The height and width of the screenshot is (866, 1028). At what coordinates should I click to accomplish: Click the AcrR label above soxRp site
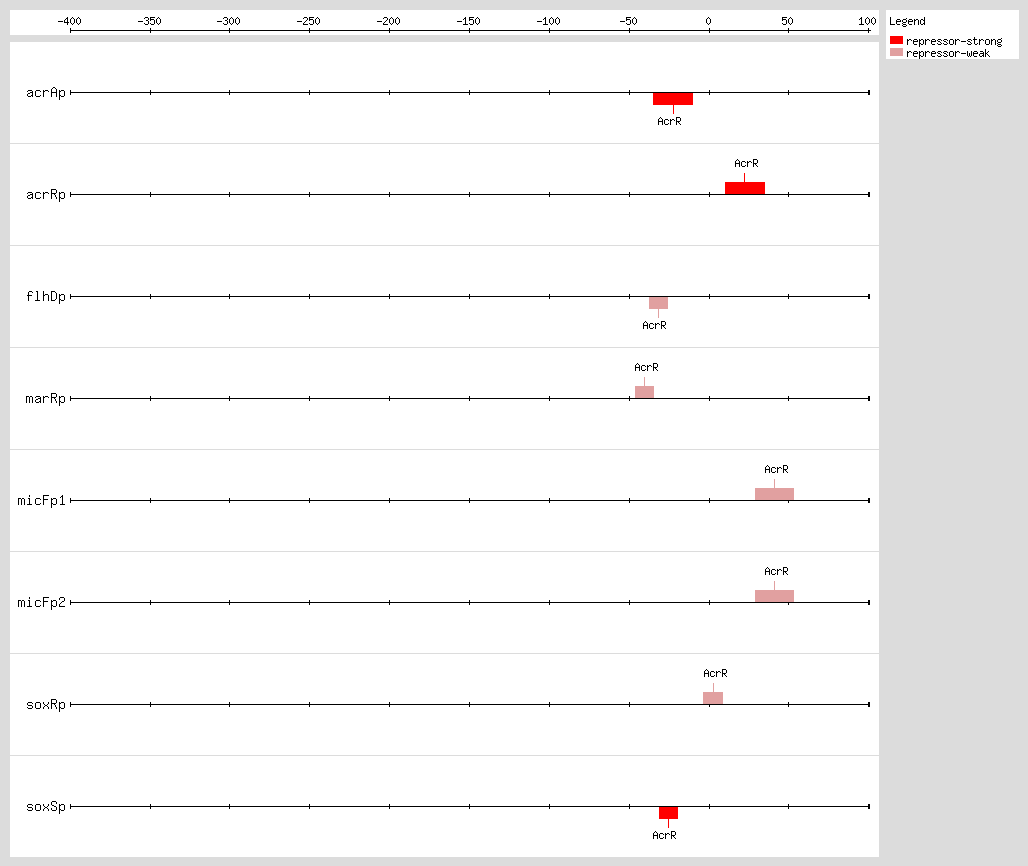click(x=715, y=673)
